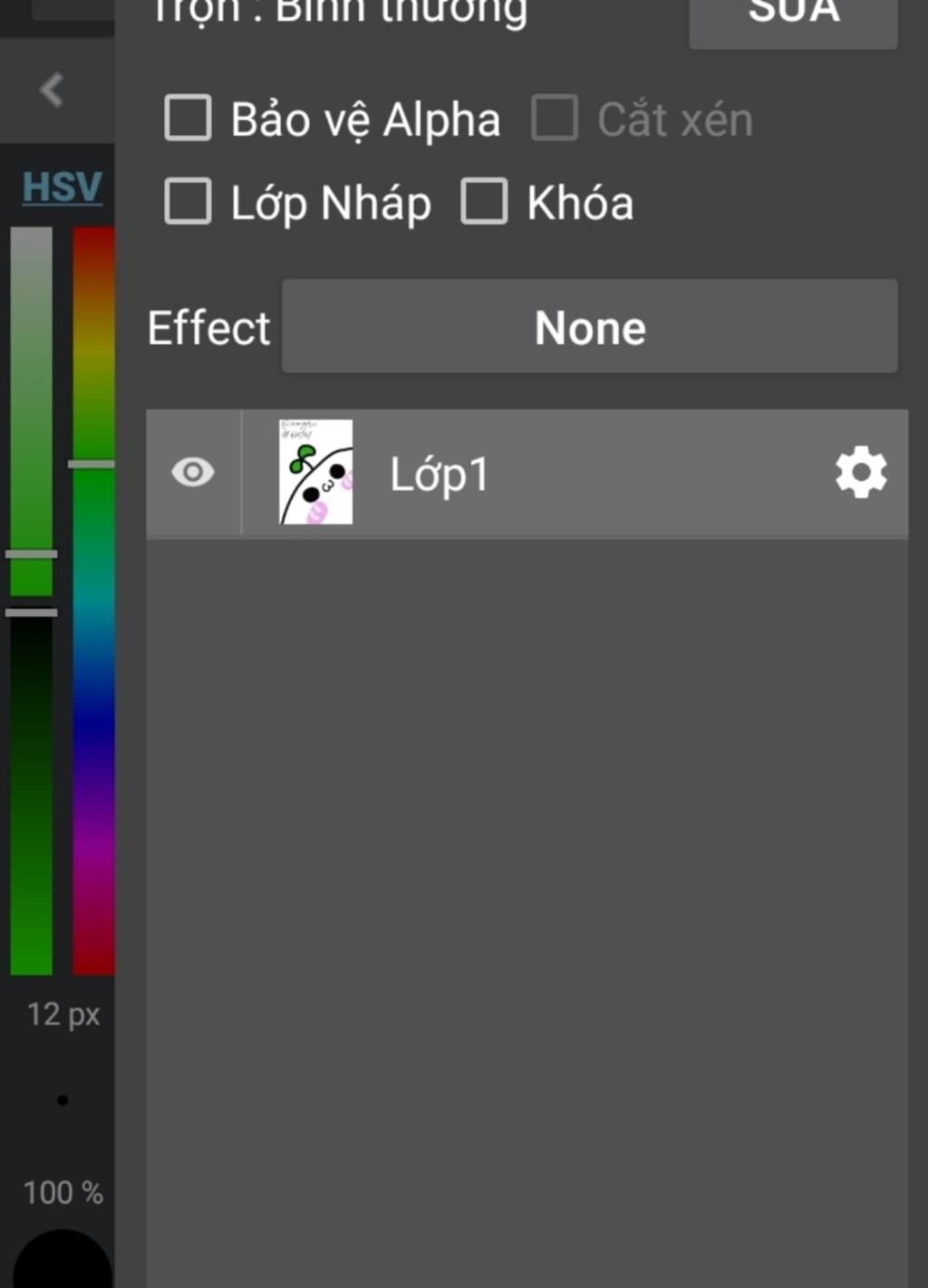Hide the Lớp1 layer using eye icon

pyautogui.click(x=193, y=472)
